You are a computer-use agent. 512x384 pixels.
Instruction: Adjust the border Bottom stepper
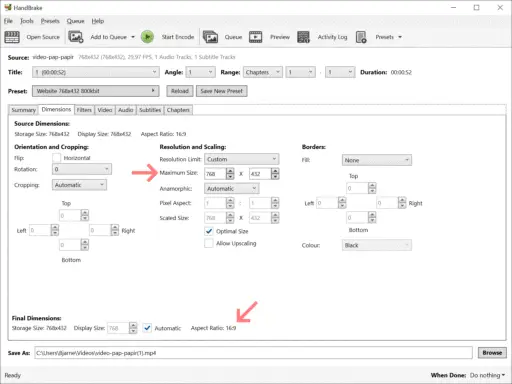point(372,218)
